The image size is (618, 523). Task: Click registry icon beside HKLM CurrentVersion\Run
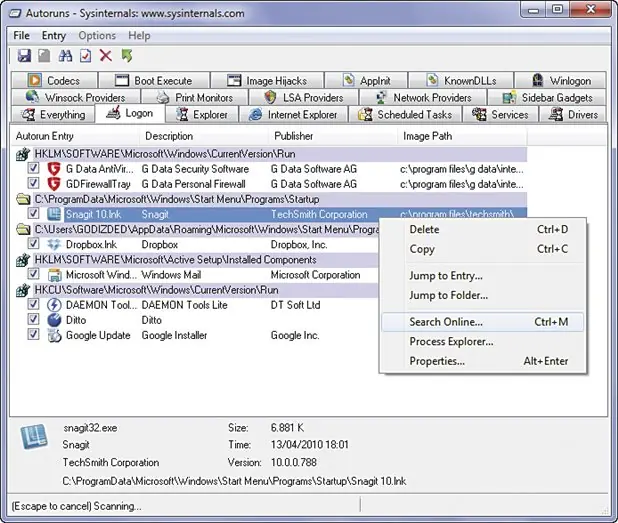pyautogui.click(x=23, y=154)
